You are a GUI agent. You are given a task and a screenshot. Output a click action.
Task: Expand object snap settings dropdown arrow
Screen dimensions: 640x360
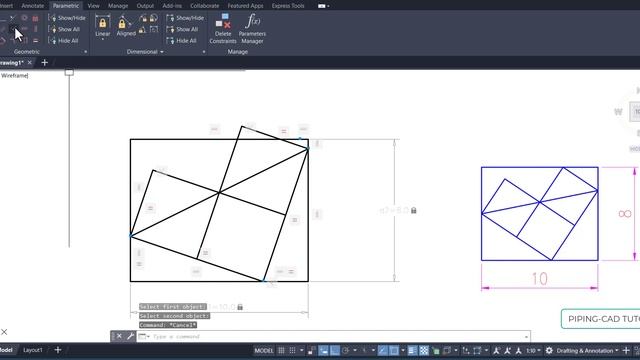(403, 350)
